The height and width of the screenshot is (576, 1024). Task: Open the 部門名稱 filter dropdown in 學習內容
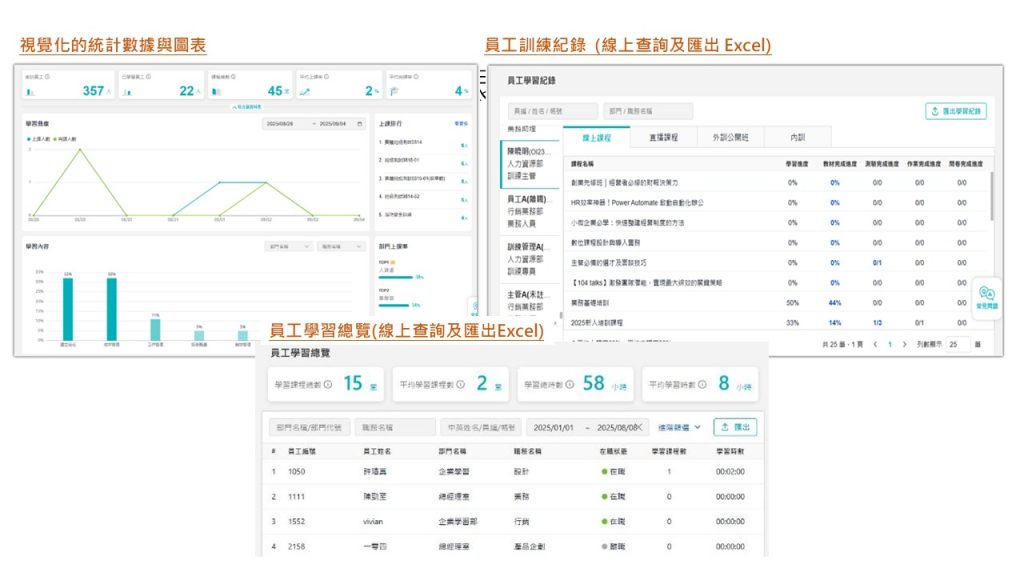click(287, 246)
